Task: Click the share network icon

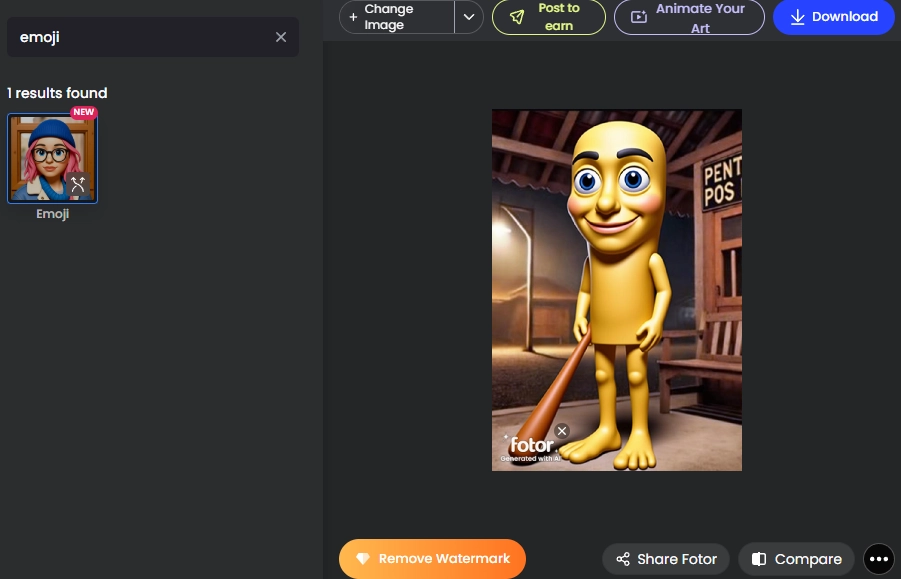Action: click(x=623, y=559)
